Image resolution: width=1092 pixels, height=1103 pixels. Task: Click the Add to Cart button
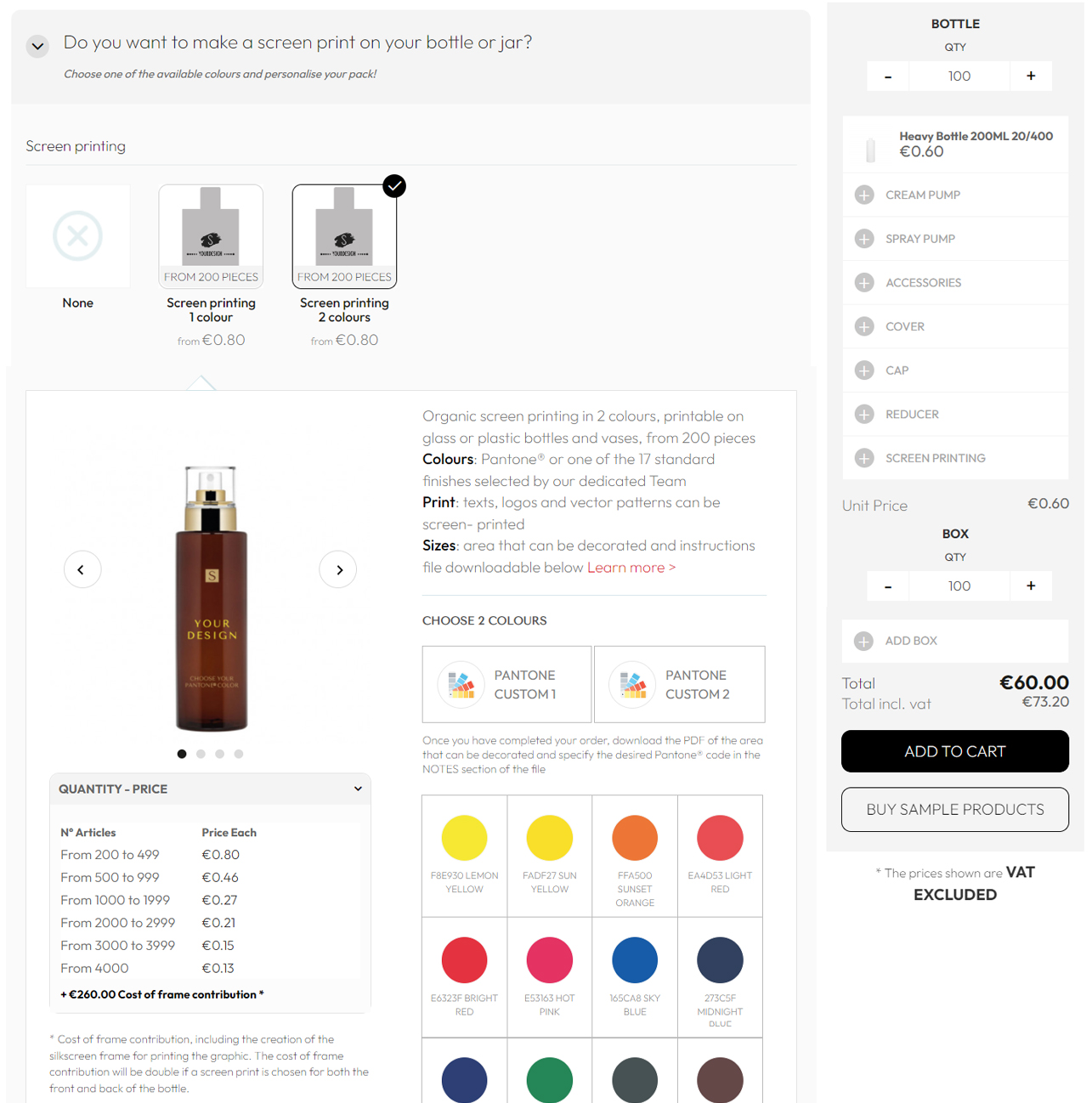pyautogui.click(x=955, y=751)
